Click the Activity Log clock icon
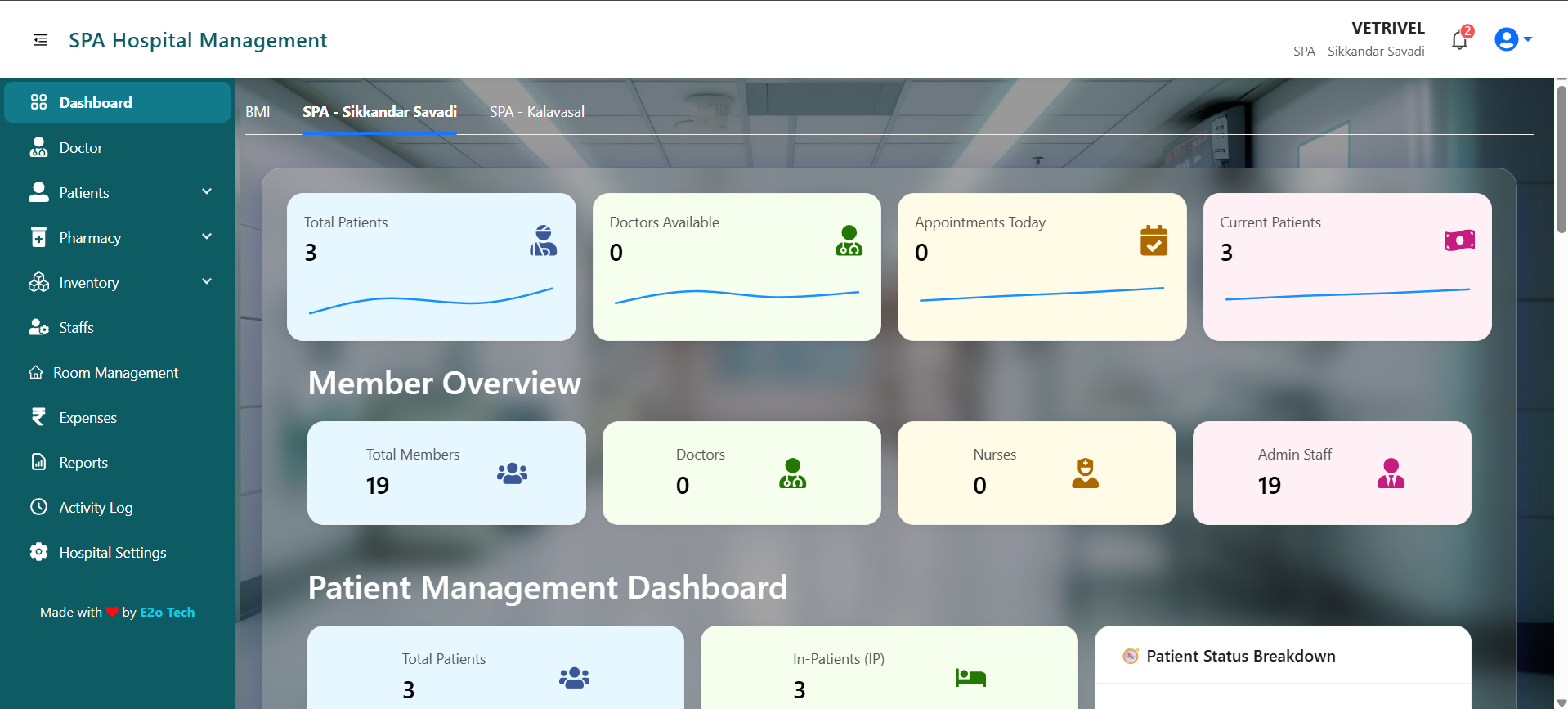This screenshot has height=709, width=1568. (38, 507)
